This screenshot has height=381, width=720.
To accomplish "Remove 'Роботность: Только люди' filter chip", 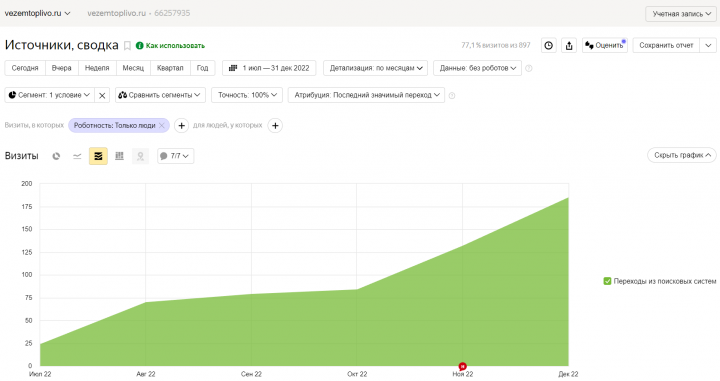I will point(162,125).
